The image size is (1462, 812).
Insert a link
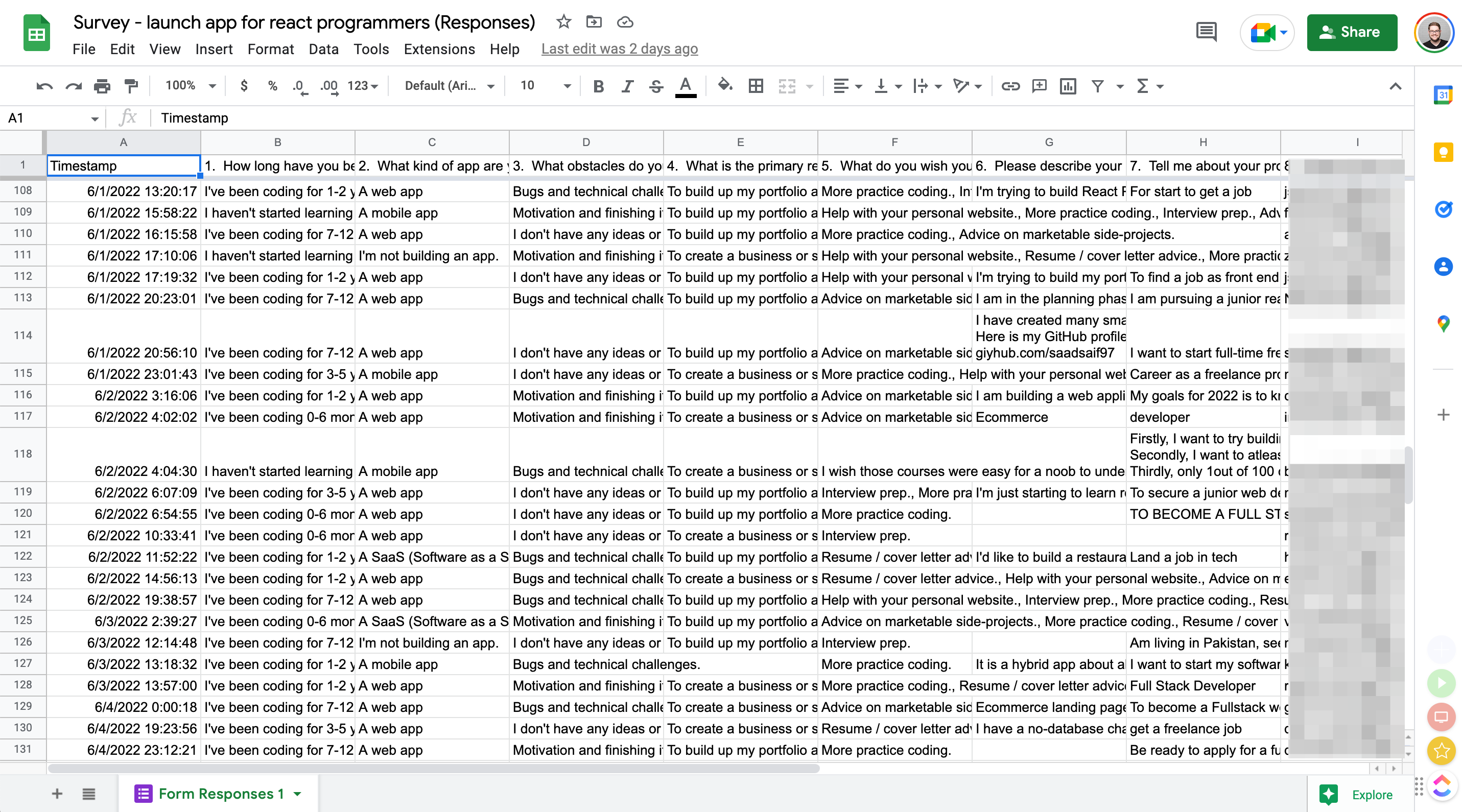click(x=1010, y=86)
